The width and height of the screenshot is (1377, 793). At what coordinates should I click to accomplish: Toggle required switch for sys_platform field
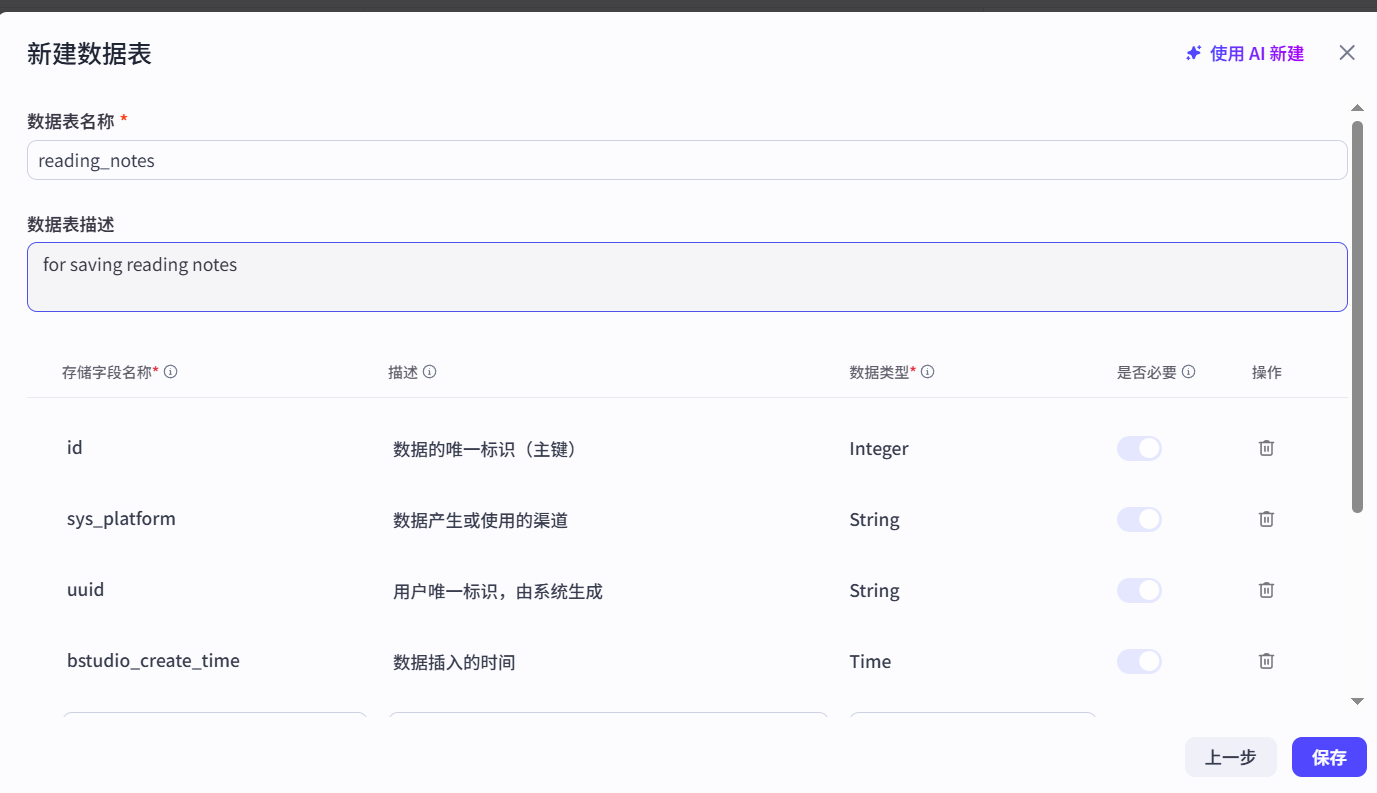pos(1139,519)
